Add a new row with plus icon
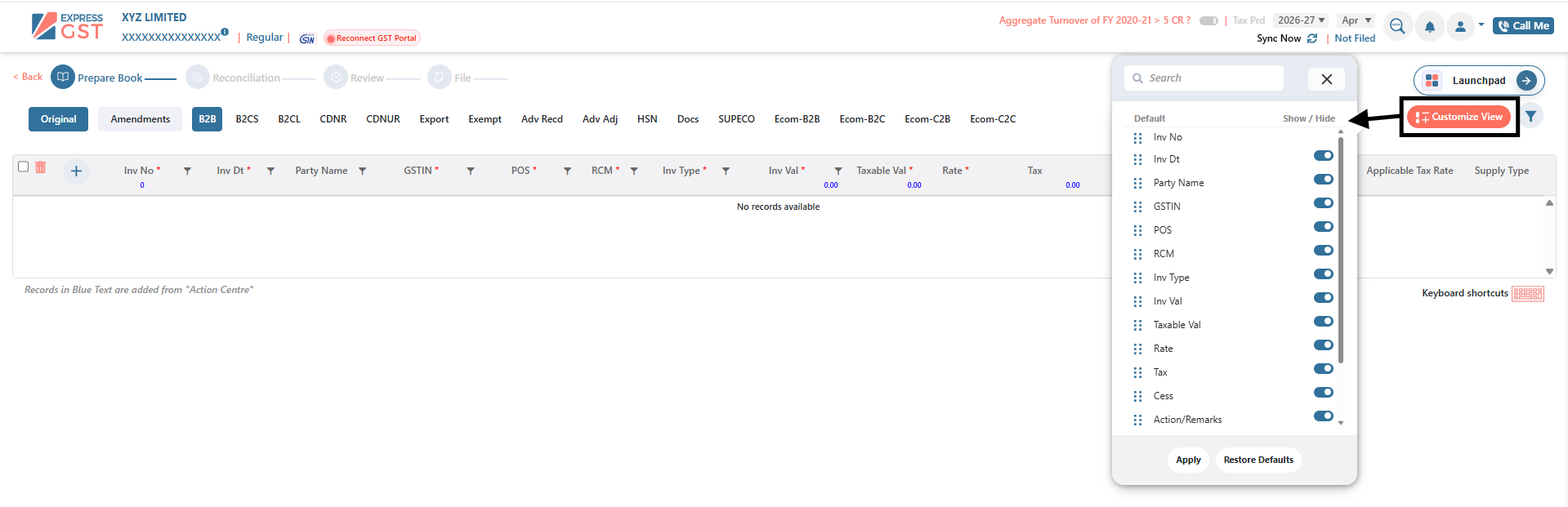This screenshot has height=507, width=1568. point(76,171)
